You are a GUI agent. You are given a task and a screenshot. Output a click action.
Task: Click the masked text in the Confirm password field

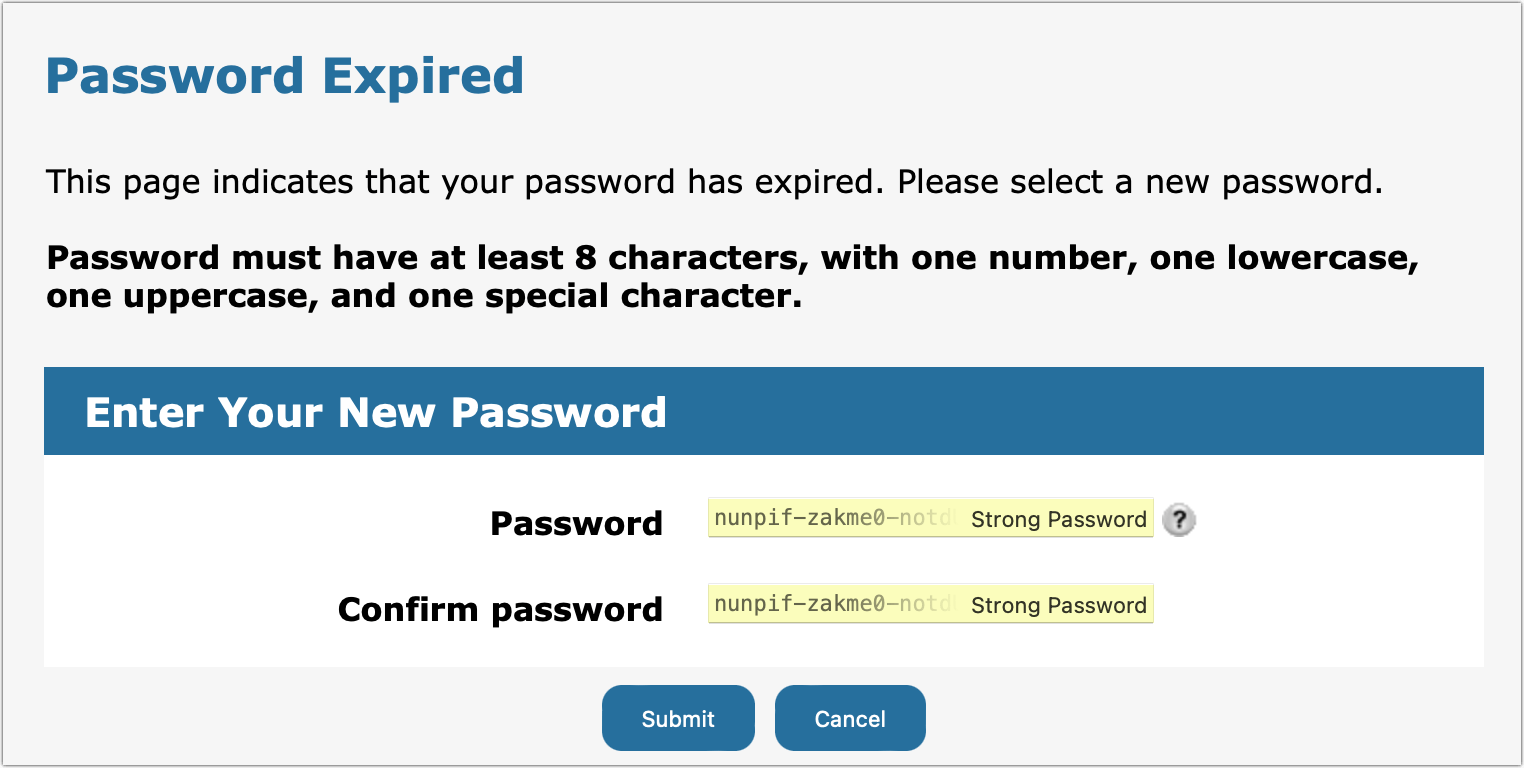click(800, 604)
